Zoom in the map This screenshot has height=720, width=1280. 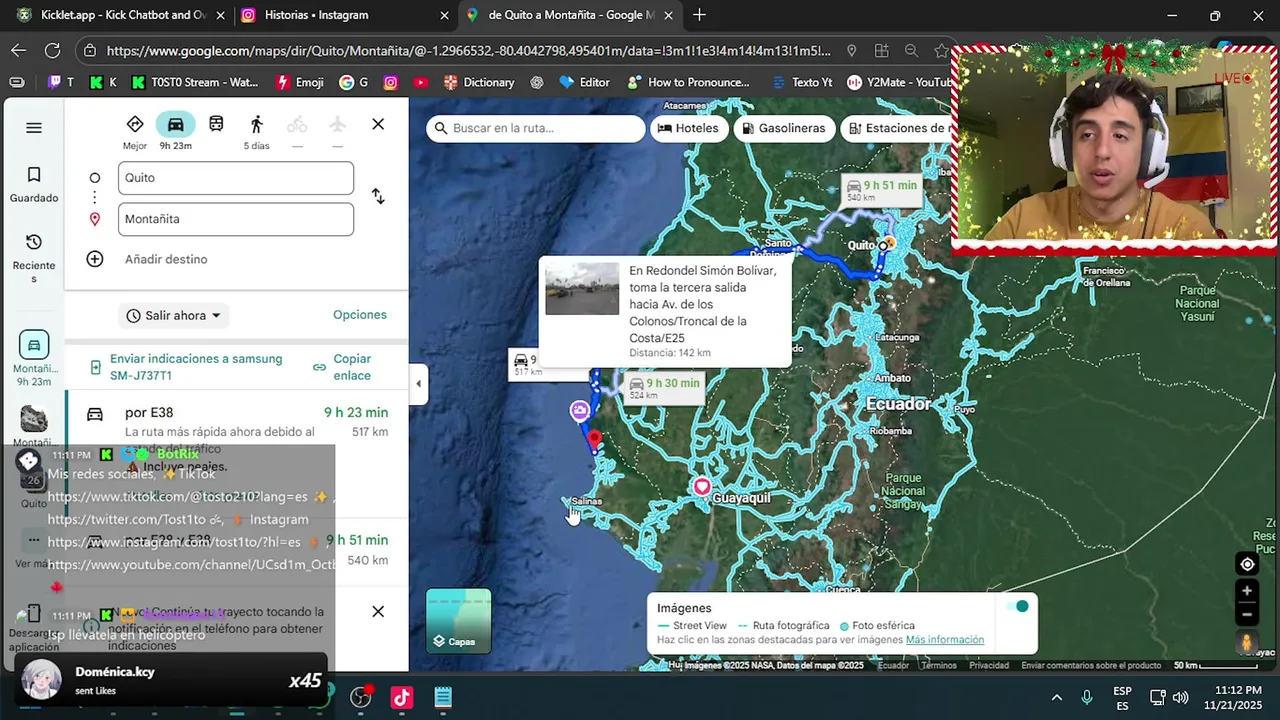1247,591
